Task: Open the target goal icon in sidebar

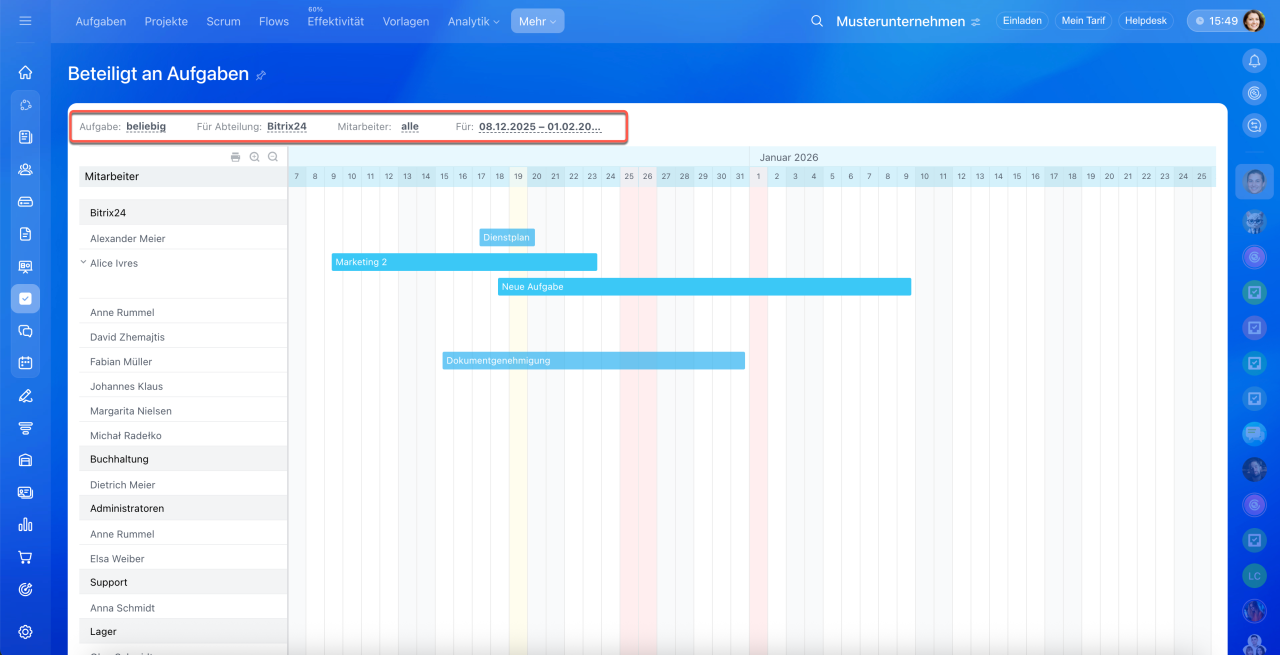Action: [x=25, y=589]
